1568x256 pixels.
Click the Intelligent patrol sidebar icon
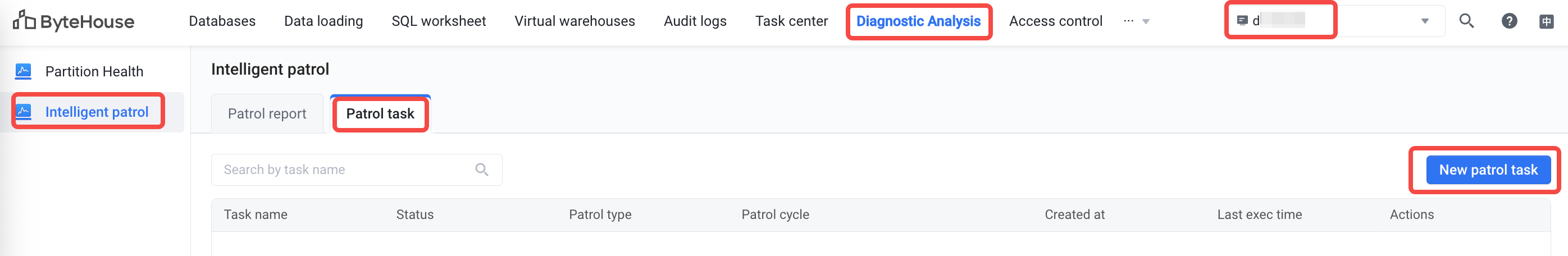tap(23, 112)
